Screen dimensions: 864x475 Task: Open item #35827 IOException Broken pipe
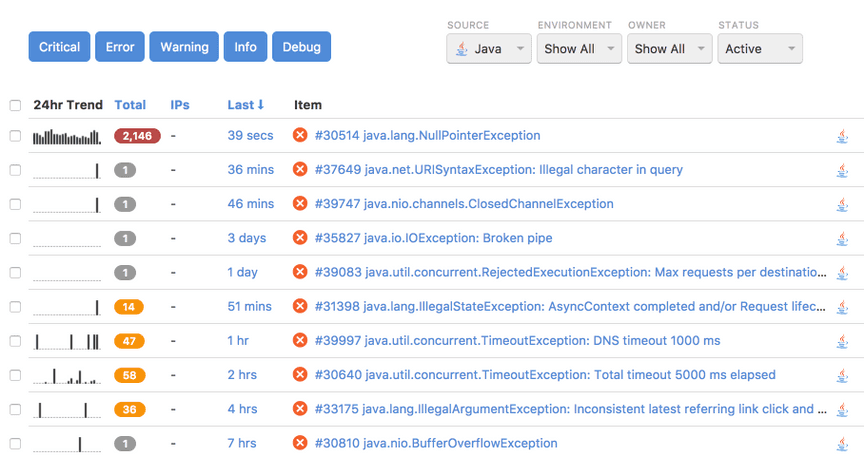tap(433, 238)
